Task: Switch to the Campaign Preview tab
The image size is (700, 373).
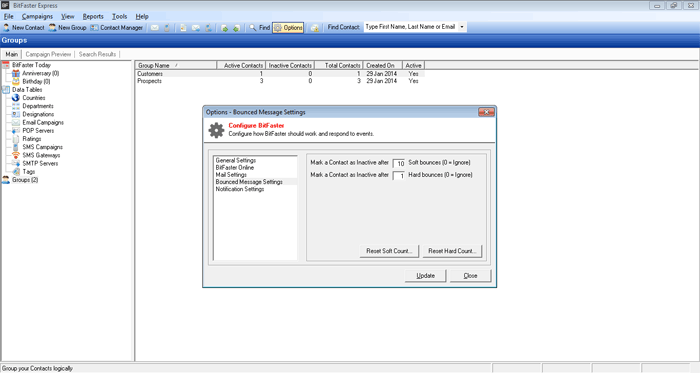Action: pos(48,54)
